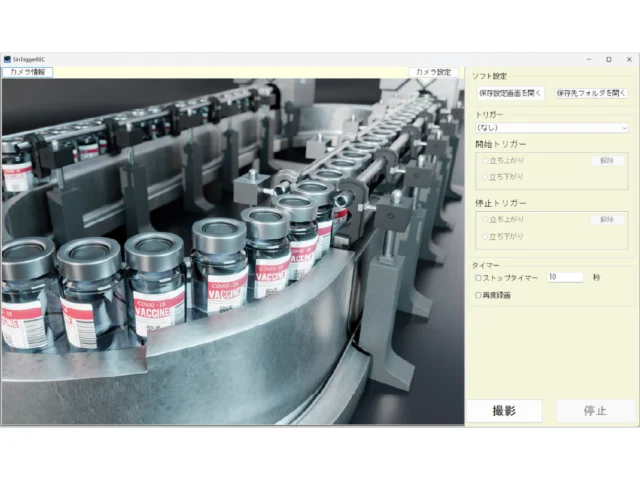The width and height of the screenshot is (640, 480).
Task: Enable the ストップタイマー checkbox
Action: point(478,277)
